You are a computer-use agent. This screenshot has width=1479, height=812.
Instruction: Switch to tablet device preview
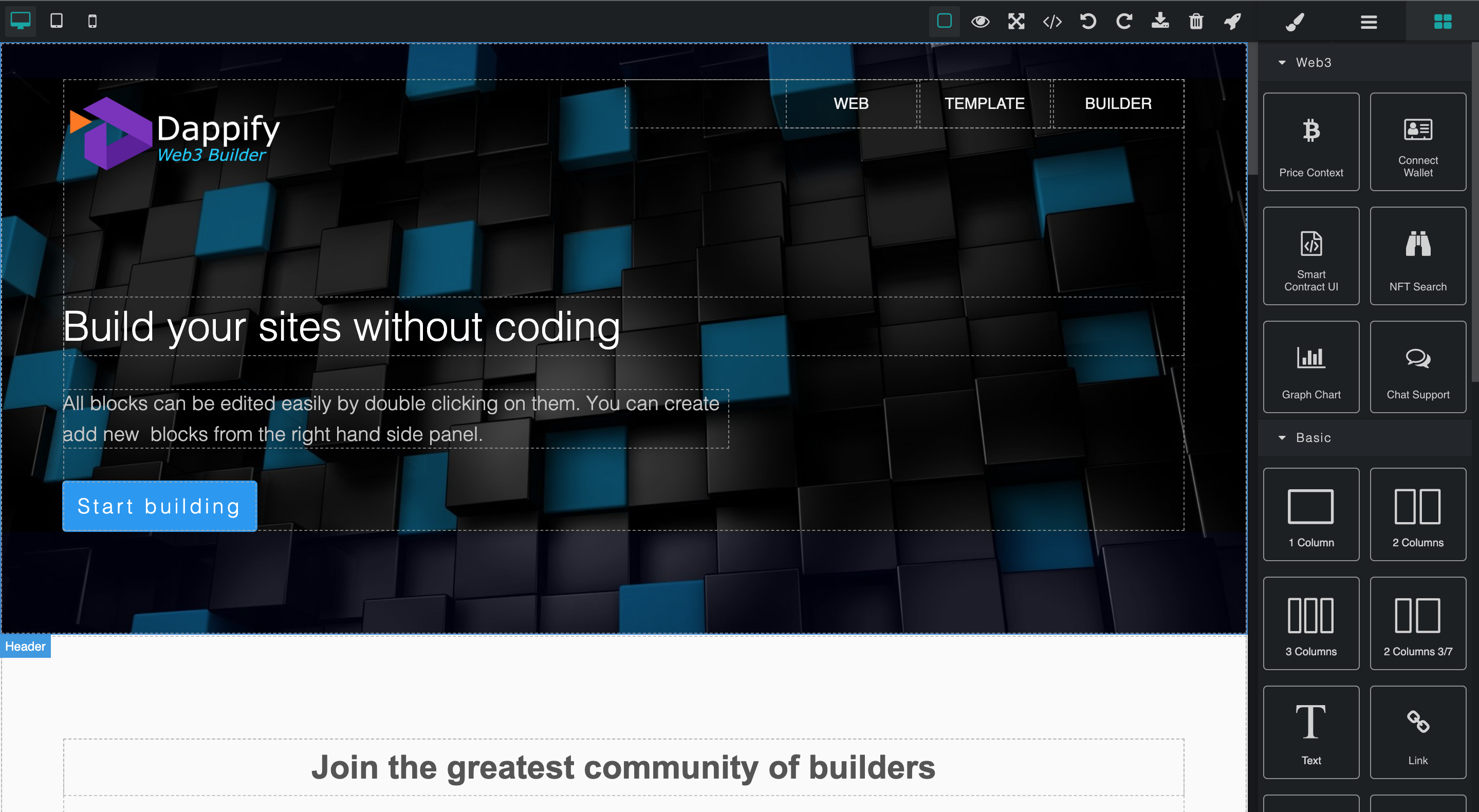pos(56,21)
